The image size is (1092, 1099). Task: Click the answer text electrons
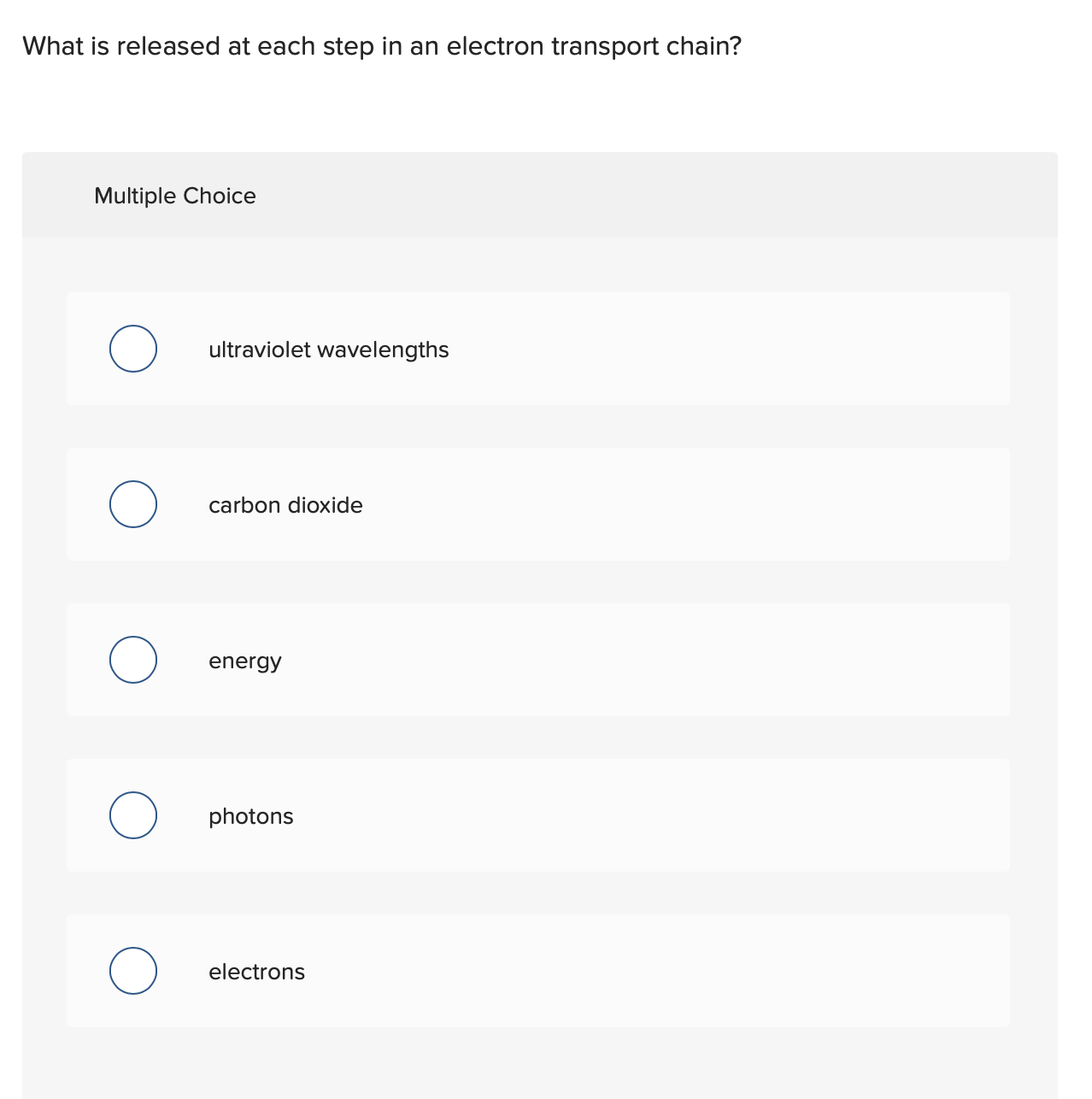pos(256,971)
